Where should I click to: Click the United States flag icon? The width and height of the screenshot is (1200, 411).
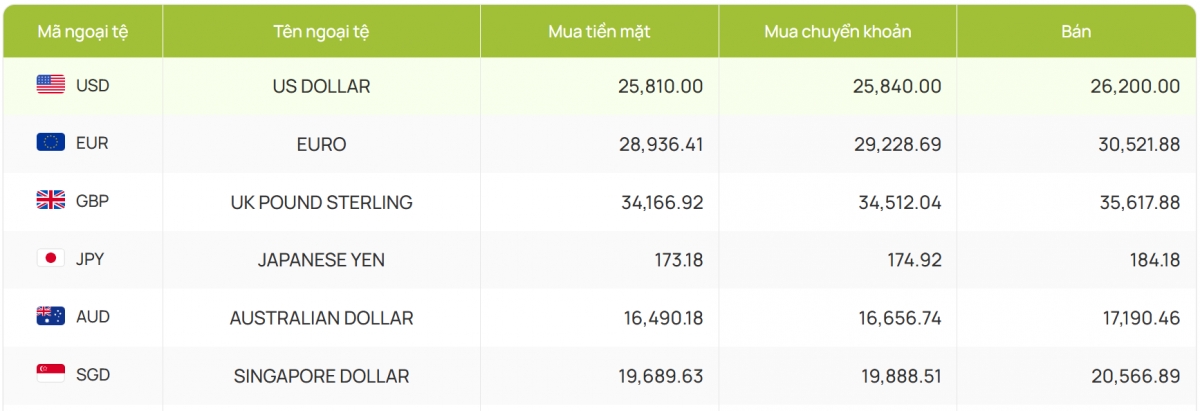(51, 85)
